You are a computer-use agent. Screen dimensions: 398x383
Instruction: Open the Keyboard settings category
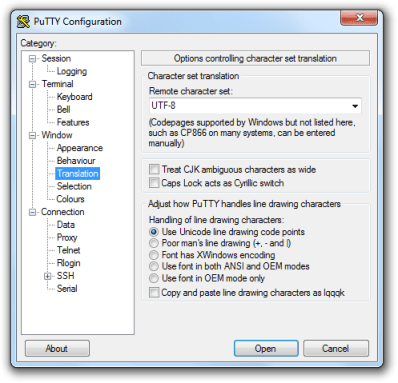[74, 97]
